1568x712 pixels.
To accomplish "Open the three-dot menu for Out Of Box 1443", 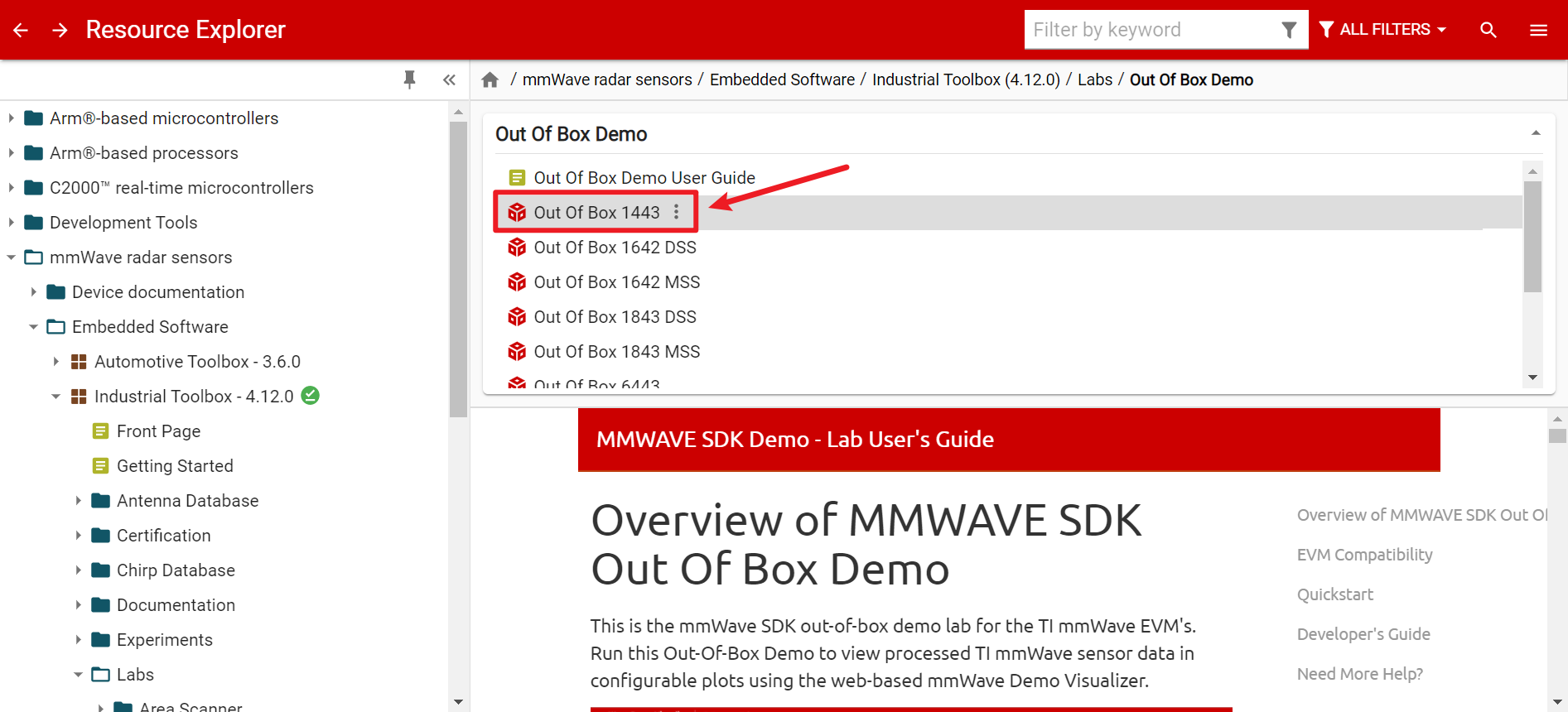I will click(677, 212).
